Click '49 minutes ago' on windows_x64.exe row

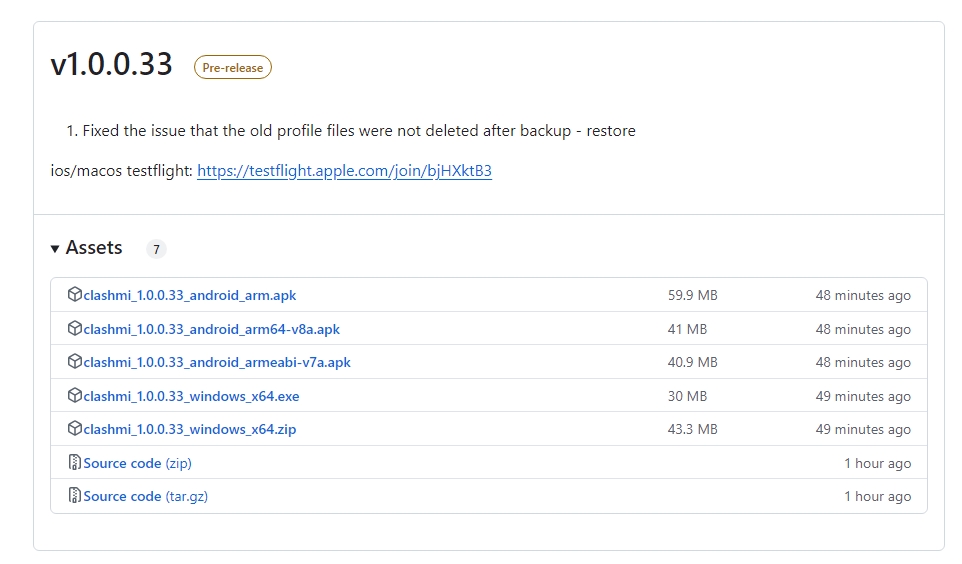coord(863,396)
